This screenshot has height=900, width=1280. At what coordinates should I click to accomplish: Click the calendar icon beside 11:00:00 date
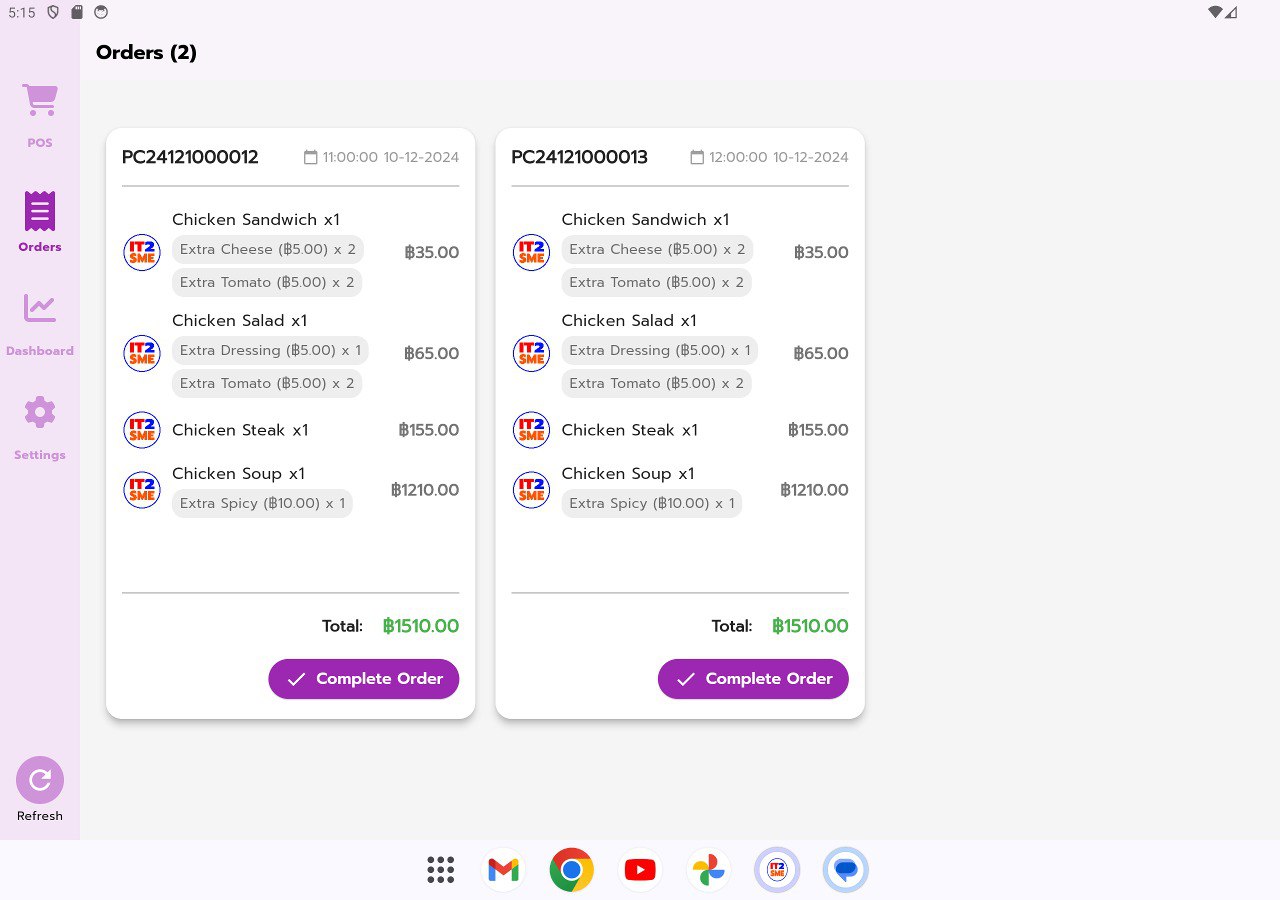coord(311,157)
